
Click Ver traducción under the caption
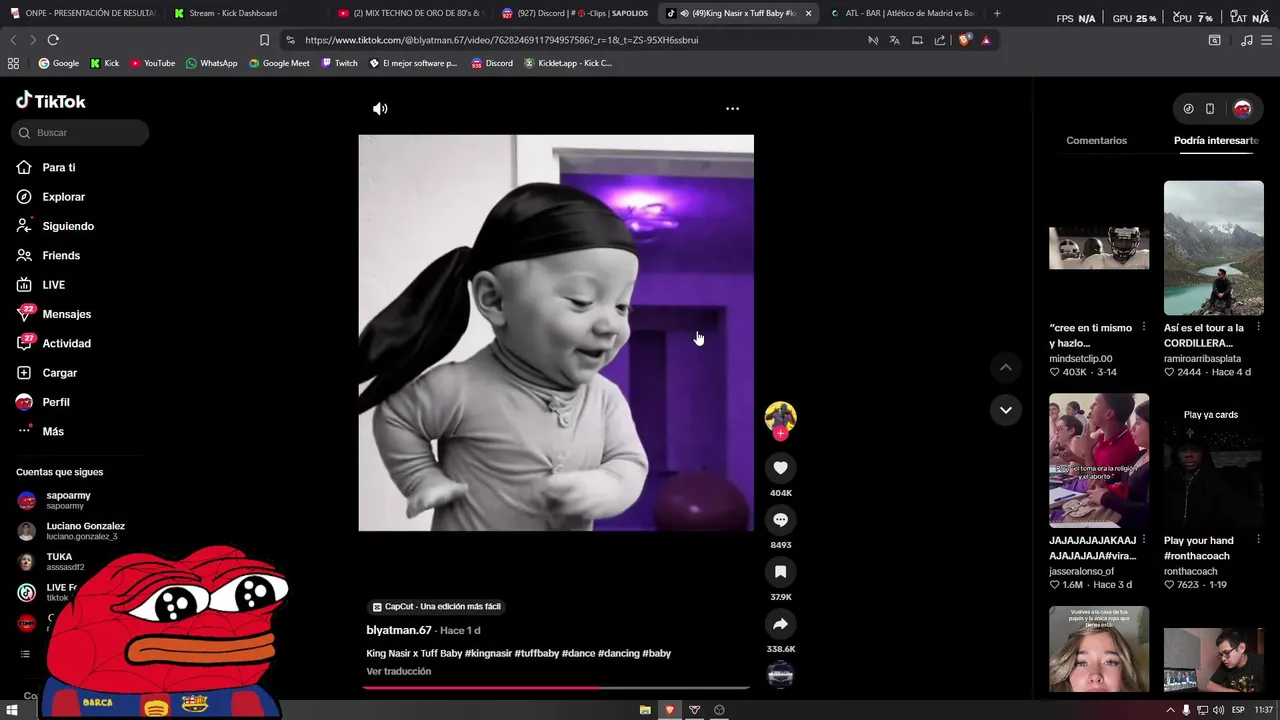point(398,672)
